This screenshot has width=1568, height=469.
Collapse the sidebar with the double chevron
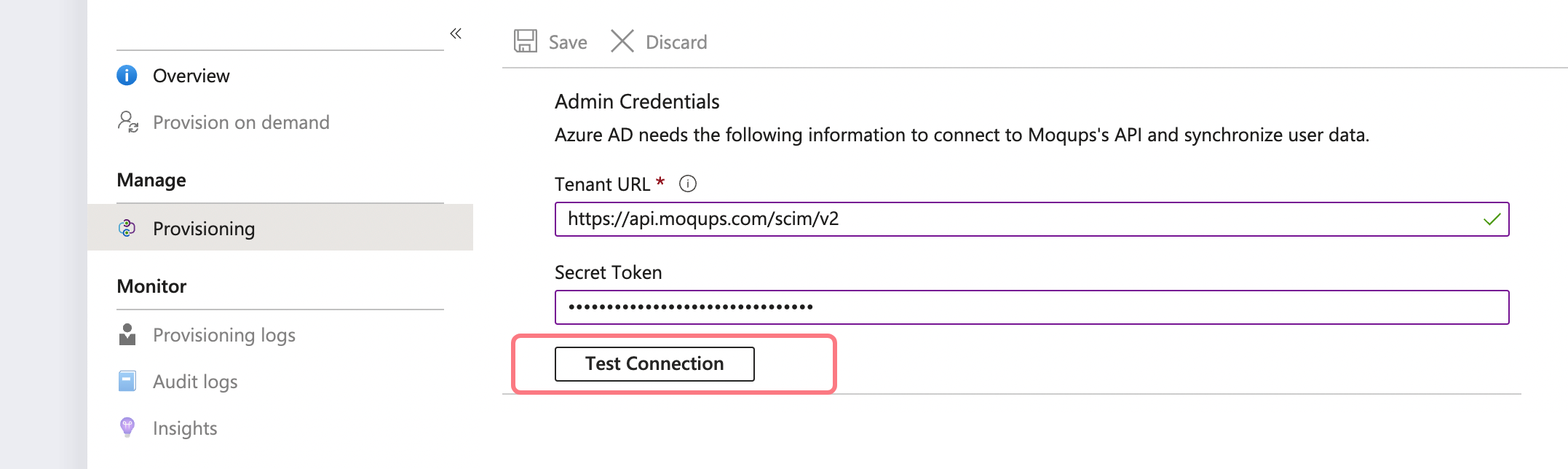pyautogui.click(x=456, y=33)
